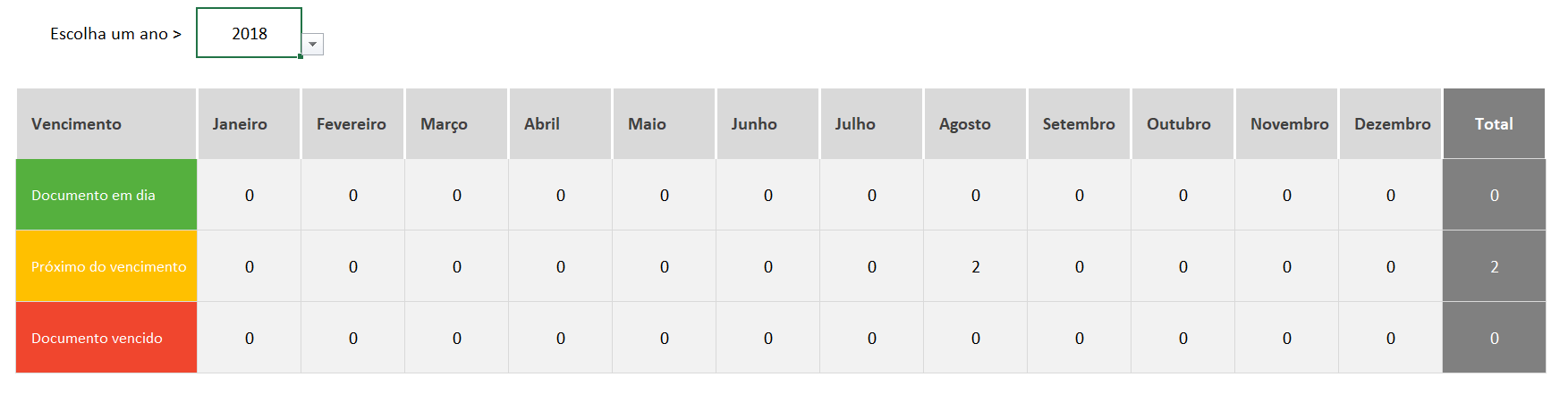Open the year dropdown arrow
The height and width of the screenshot is (394, 1568).
(312, 45)
